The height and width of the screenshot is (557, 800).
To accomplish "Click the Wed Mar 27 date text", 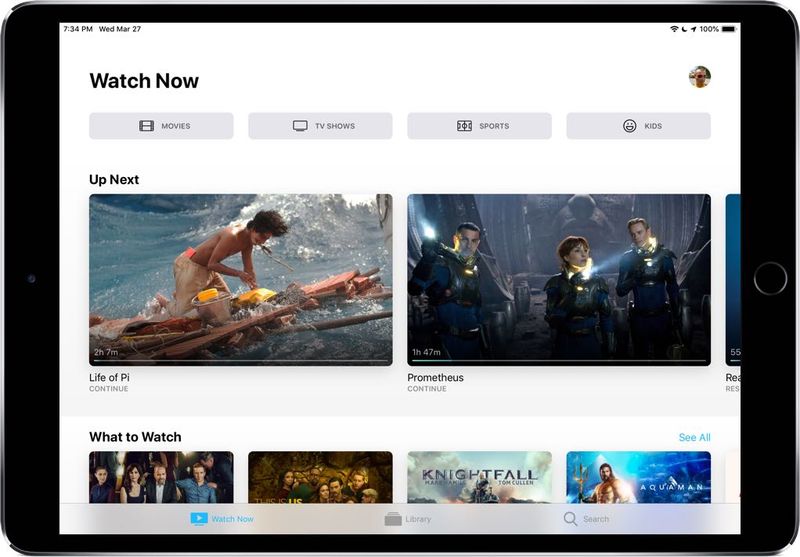I will coord(120,29).
